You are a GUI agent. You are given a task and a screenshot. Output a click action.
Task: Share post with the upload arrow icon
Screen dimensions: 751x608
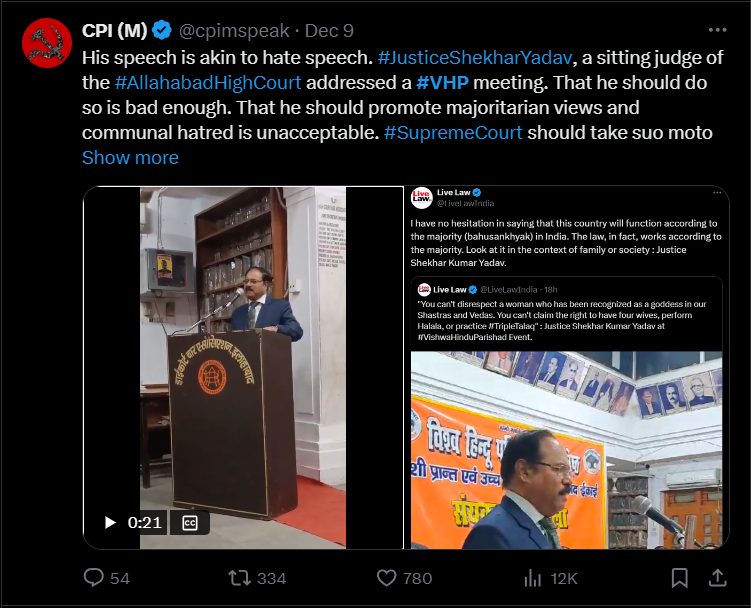tap(717, 578)
